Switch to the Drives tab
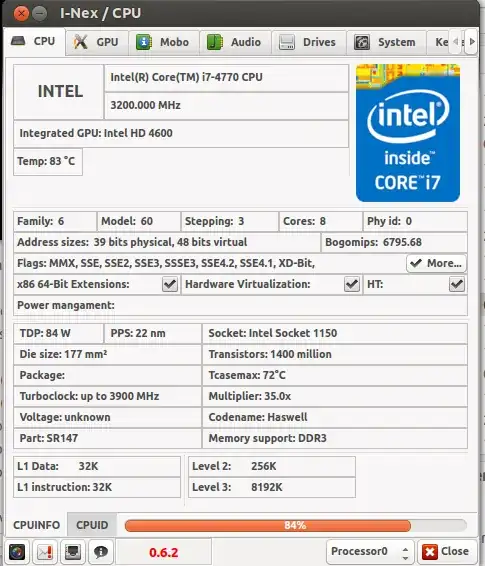Image resolution: width=485 pixels, height=566 pixels. [308, 42]
